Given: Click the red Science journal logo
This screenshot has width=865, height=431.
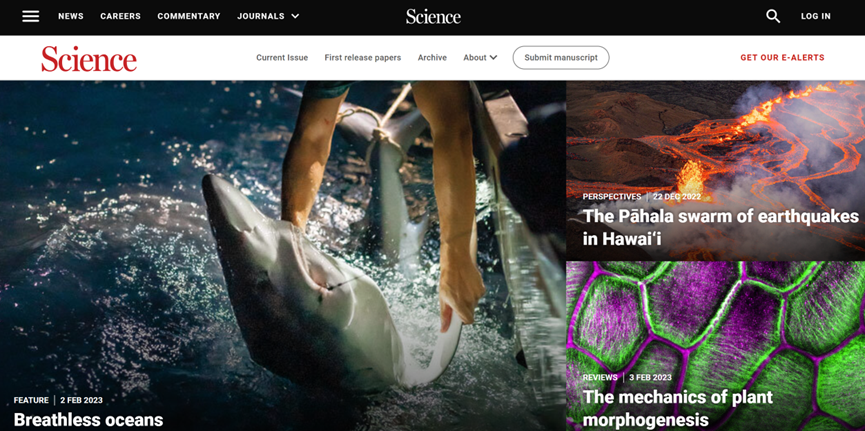Looking at the screenshot, I should click(89, 58).
